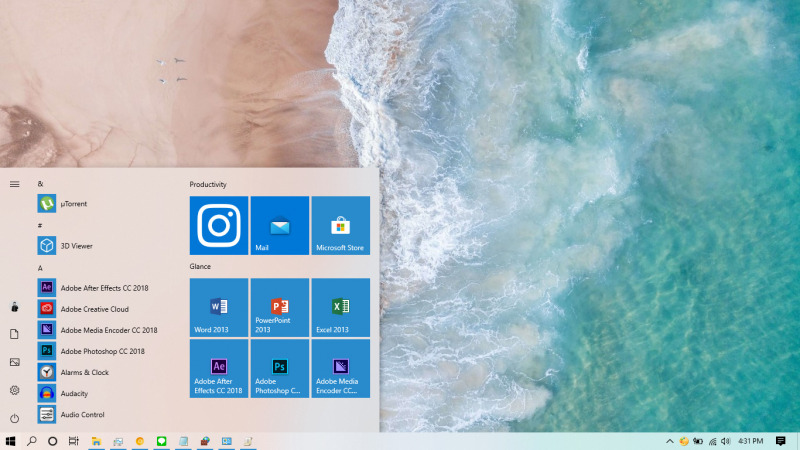Open the Instagram tile
The height and width of the screenshot is (450, 800).
point(219,226)
